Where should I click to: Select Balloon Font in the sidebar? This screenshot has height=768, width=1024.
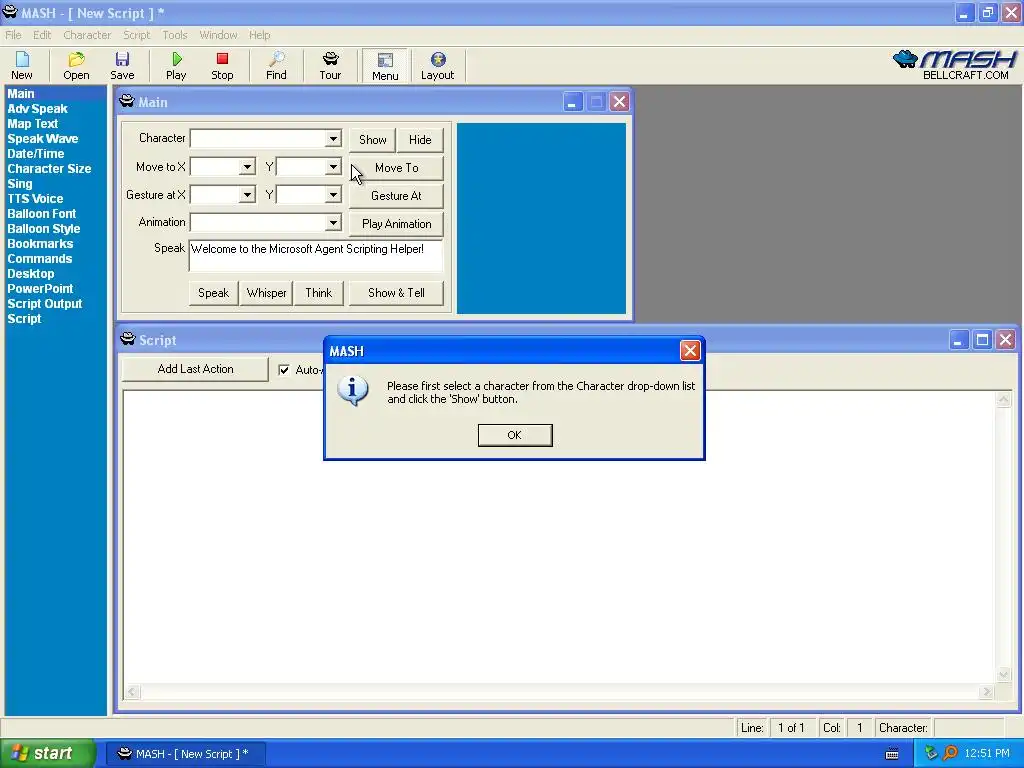click(x=42, y=214)
